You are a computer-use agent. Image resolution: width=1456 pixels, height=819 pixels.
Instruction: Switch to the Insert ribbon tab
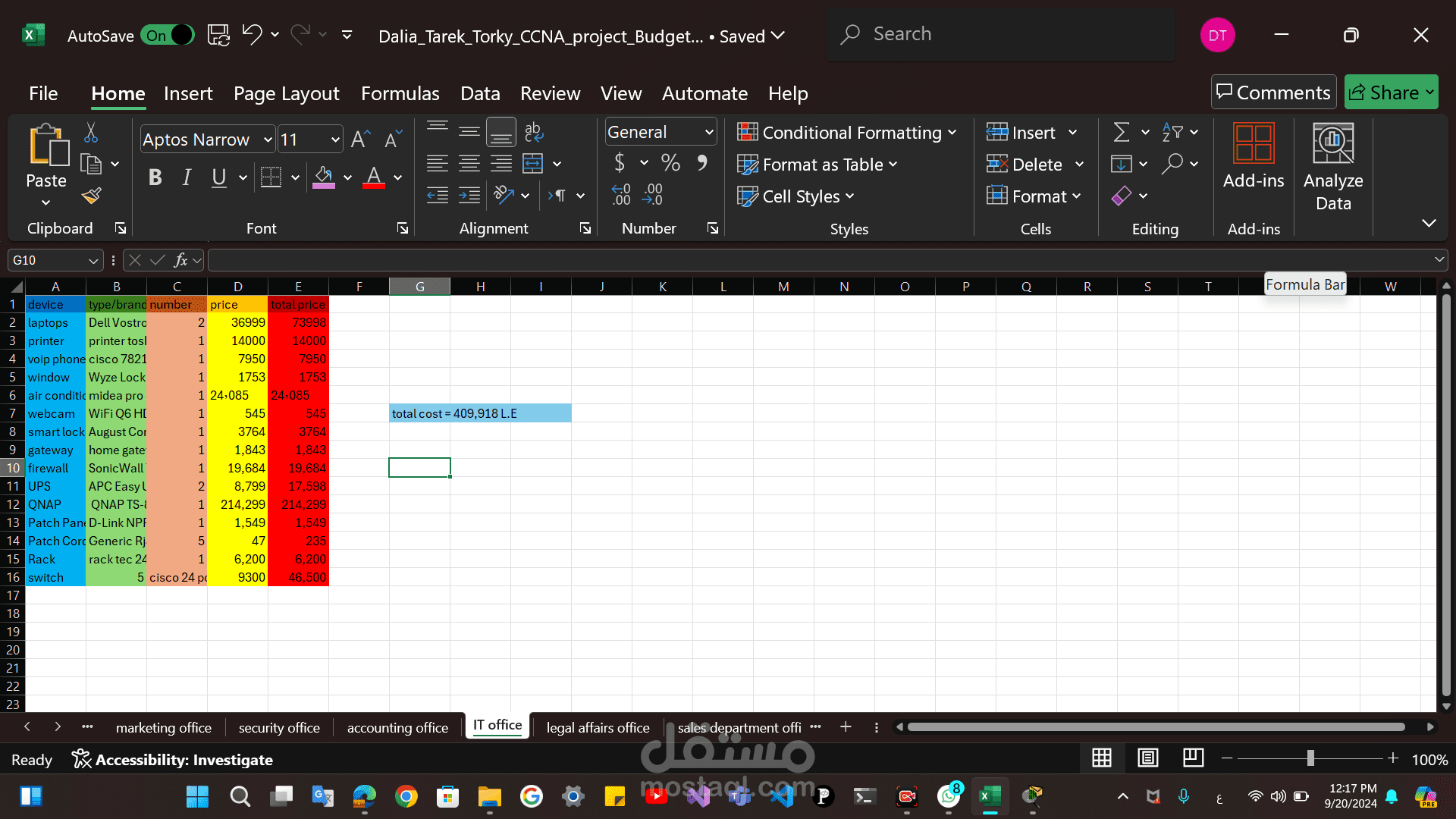[188, 93]
